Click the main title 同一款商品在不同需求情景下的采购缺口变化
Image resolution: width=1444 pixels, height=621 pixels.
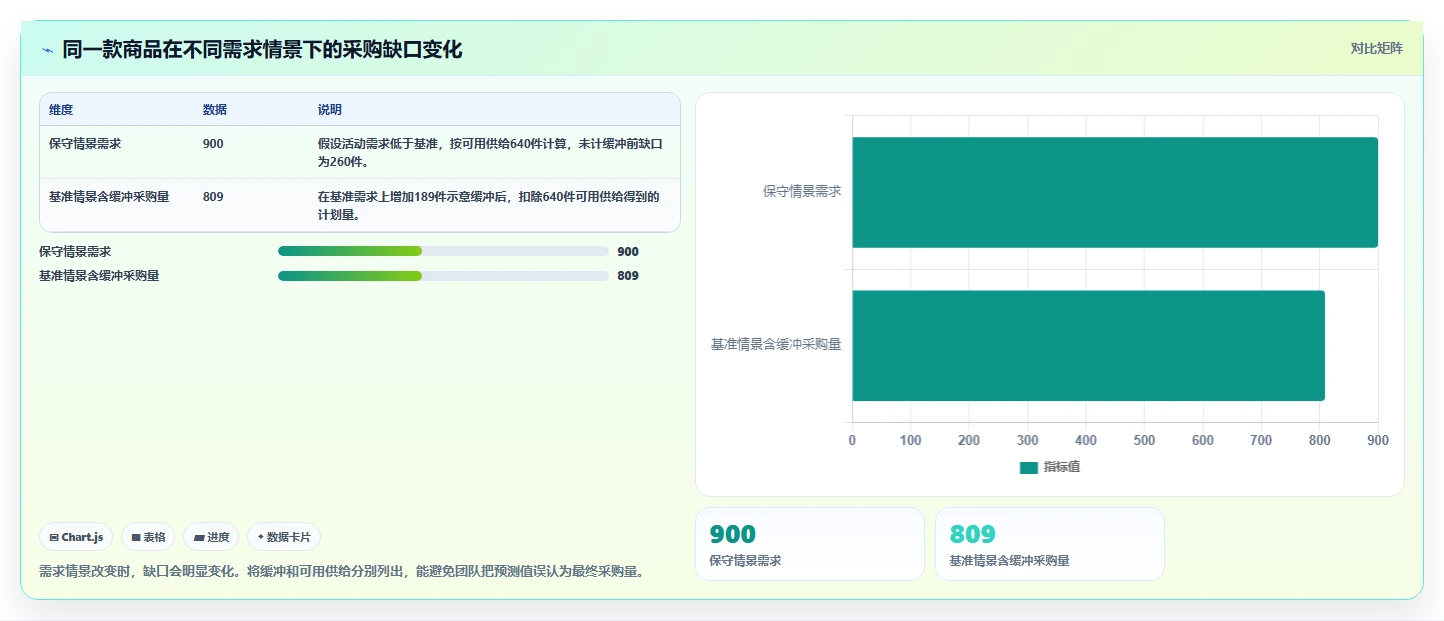pos(262,50)
